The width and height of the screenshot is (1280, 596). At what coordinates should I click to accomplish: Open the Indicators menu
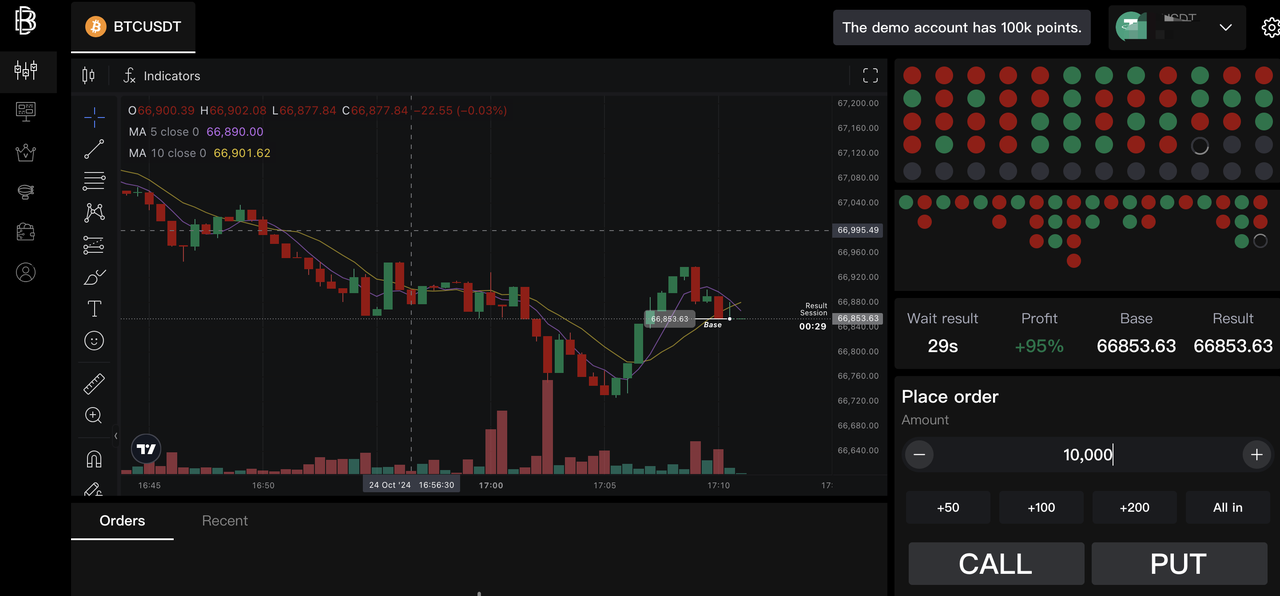tap(162, 76)
